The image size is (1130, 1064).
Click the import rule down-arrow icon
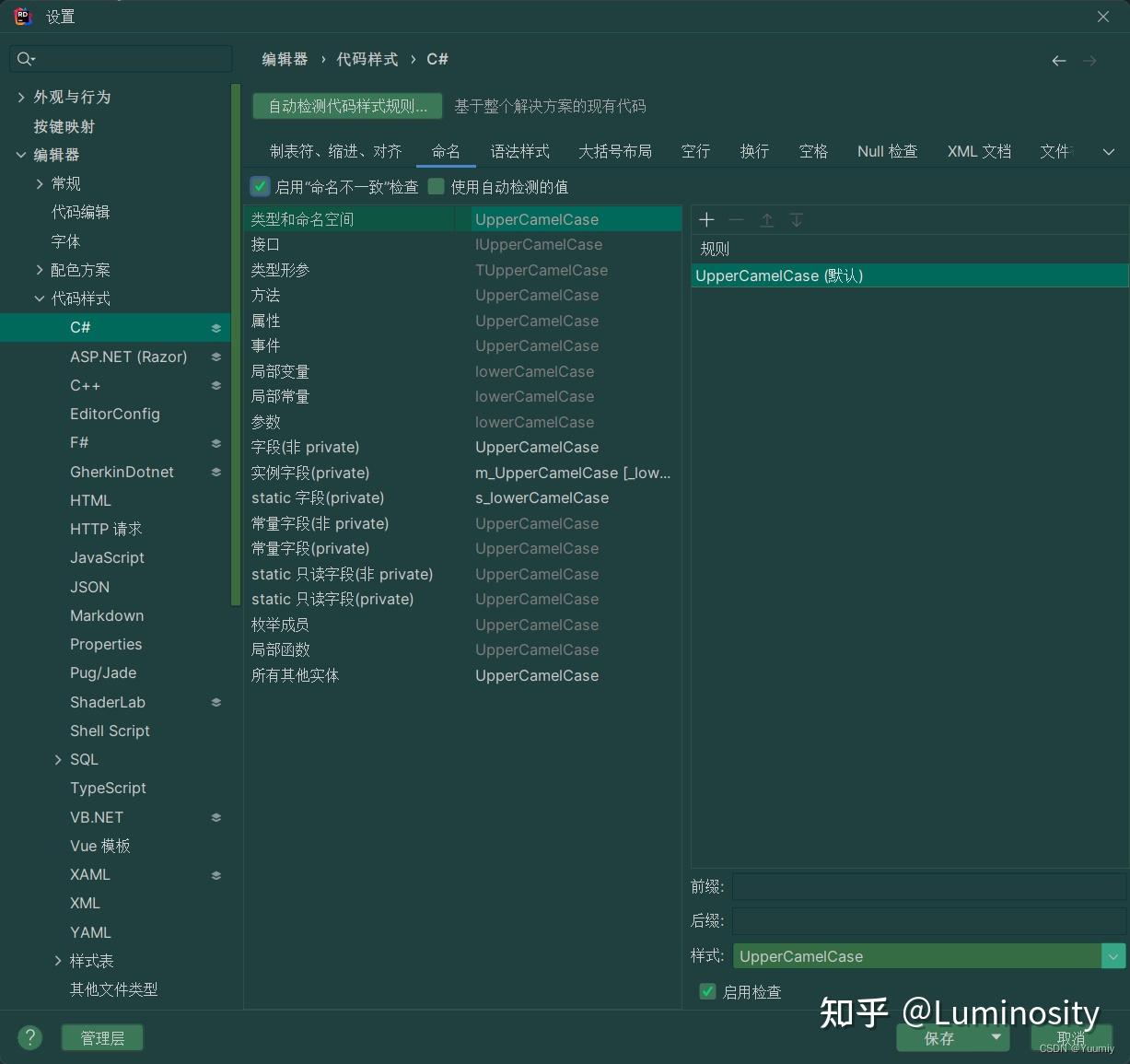pos(796,219)
